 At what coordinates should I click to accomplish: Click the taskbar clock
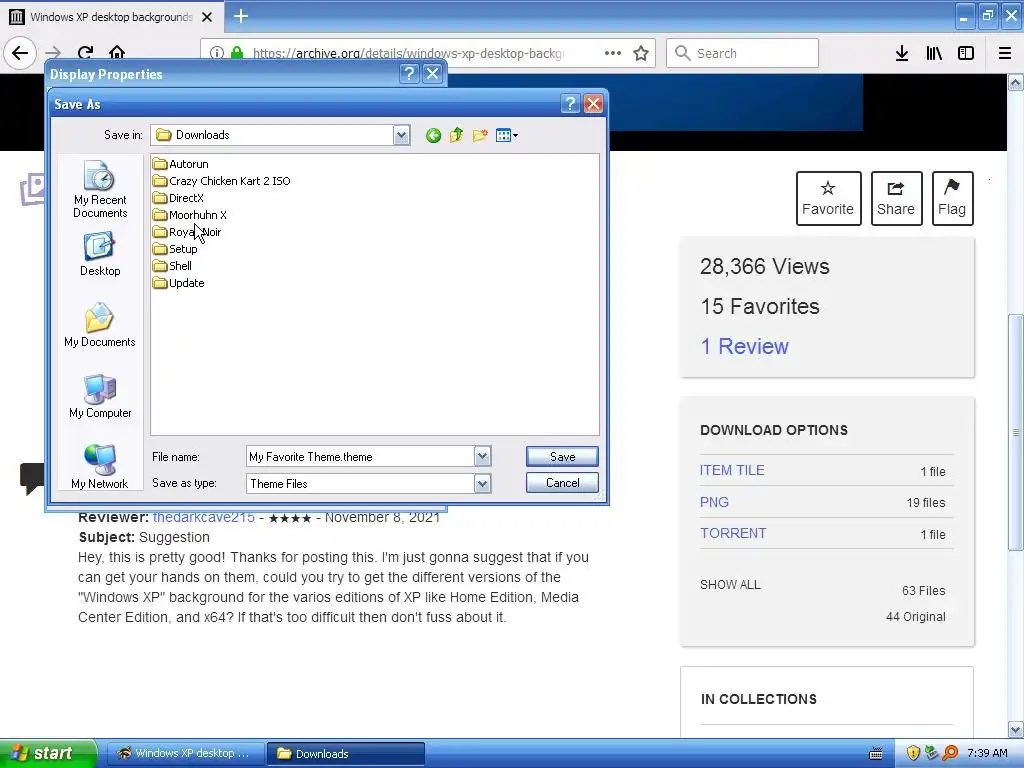[987, 753]
